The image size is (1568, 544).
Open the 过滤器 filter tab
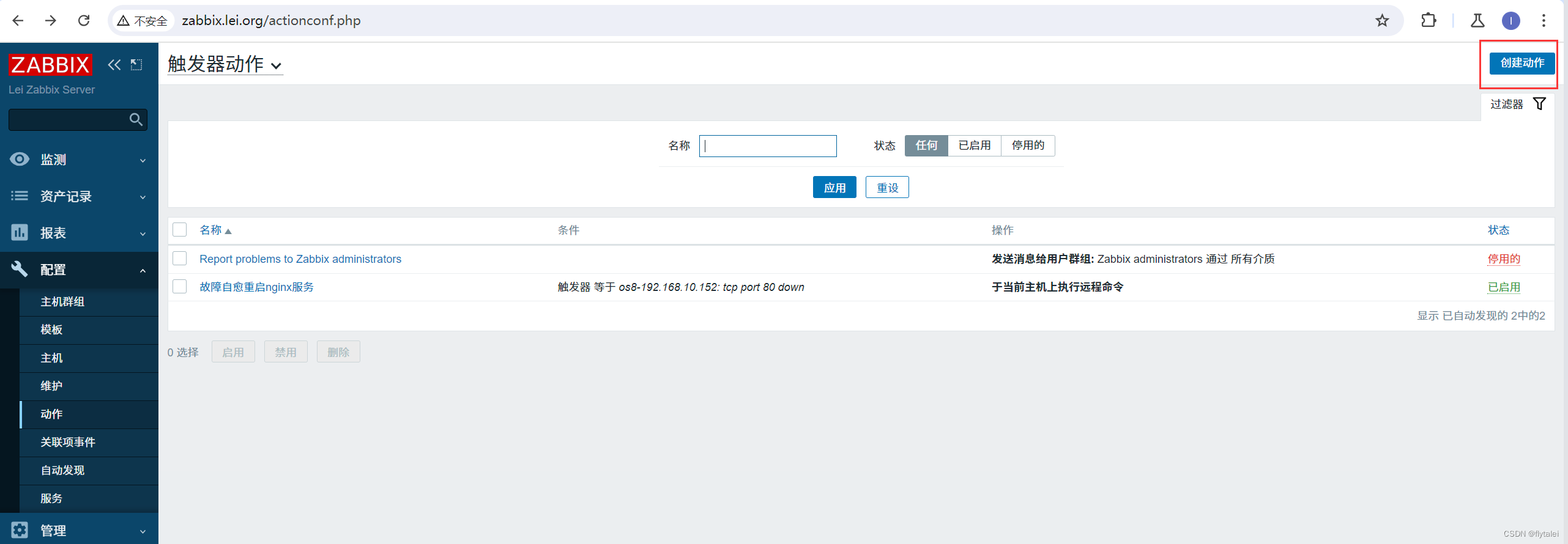tap(1518, 105)
